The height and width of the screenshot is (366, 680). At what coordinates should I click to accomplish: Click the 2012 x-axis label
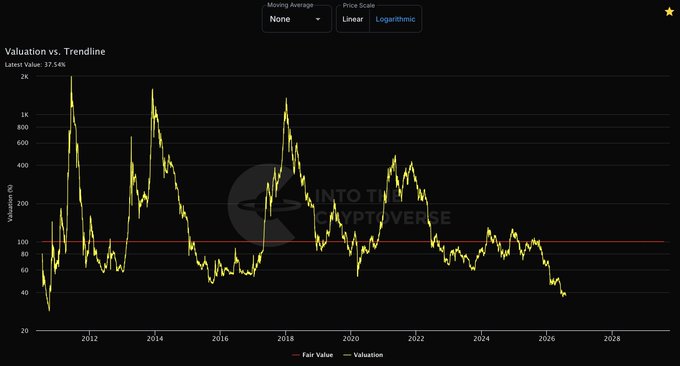click(x=89, y=338)
